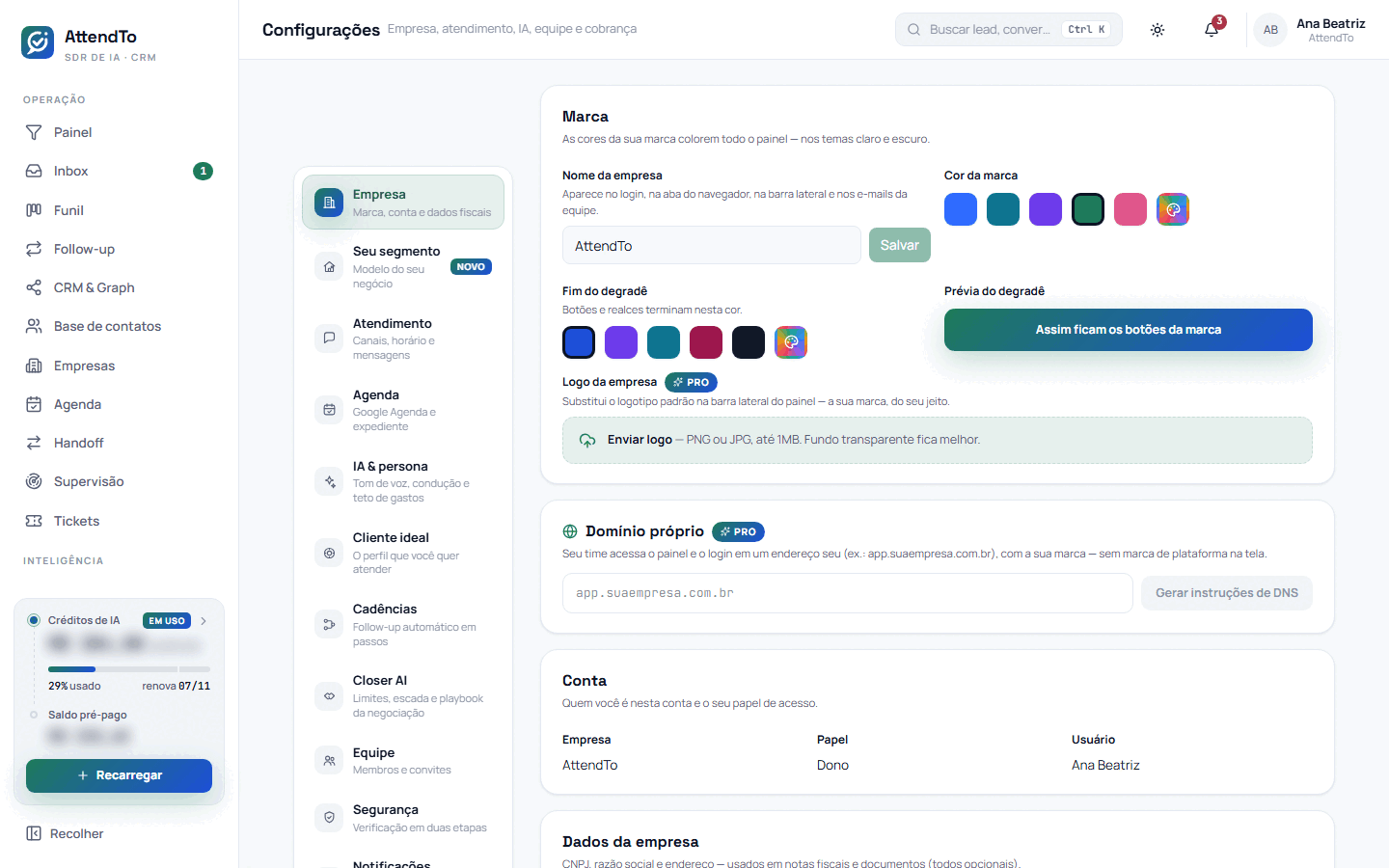Focus the Buscar lead search box
Screen dimensions: 1389x868
tap(1009, 30)
